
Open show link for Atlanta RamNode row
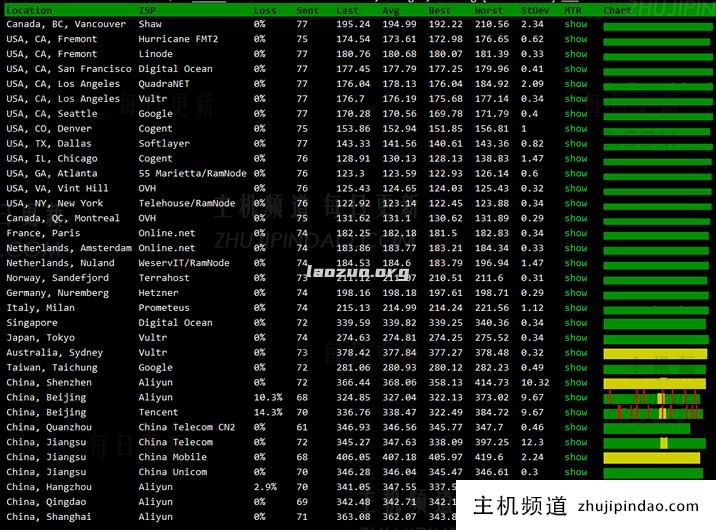(x=575, y=173)
